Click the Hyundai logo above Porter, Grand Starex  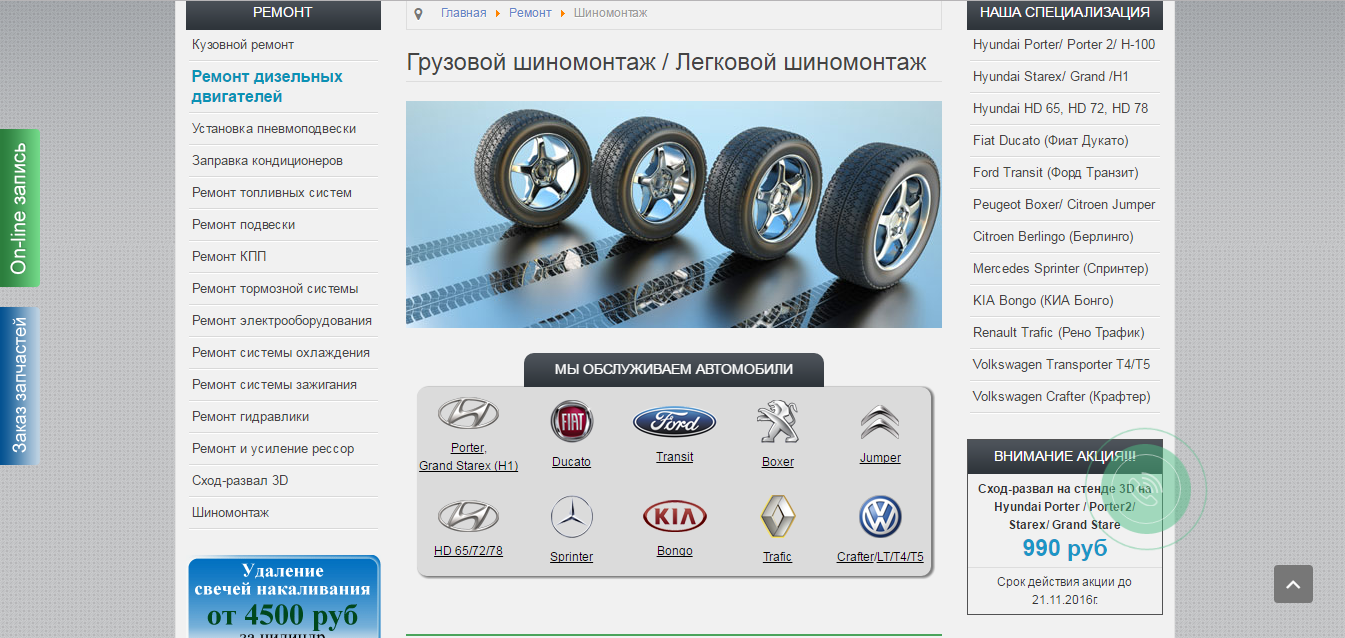[468, 413]
